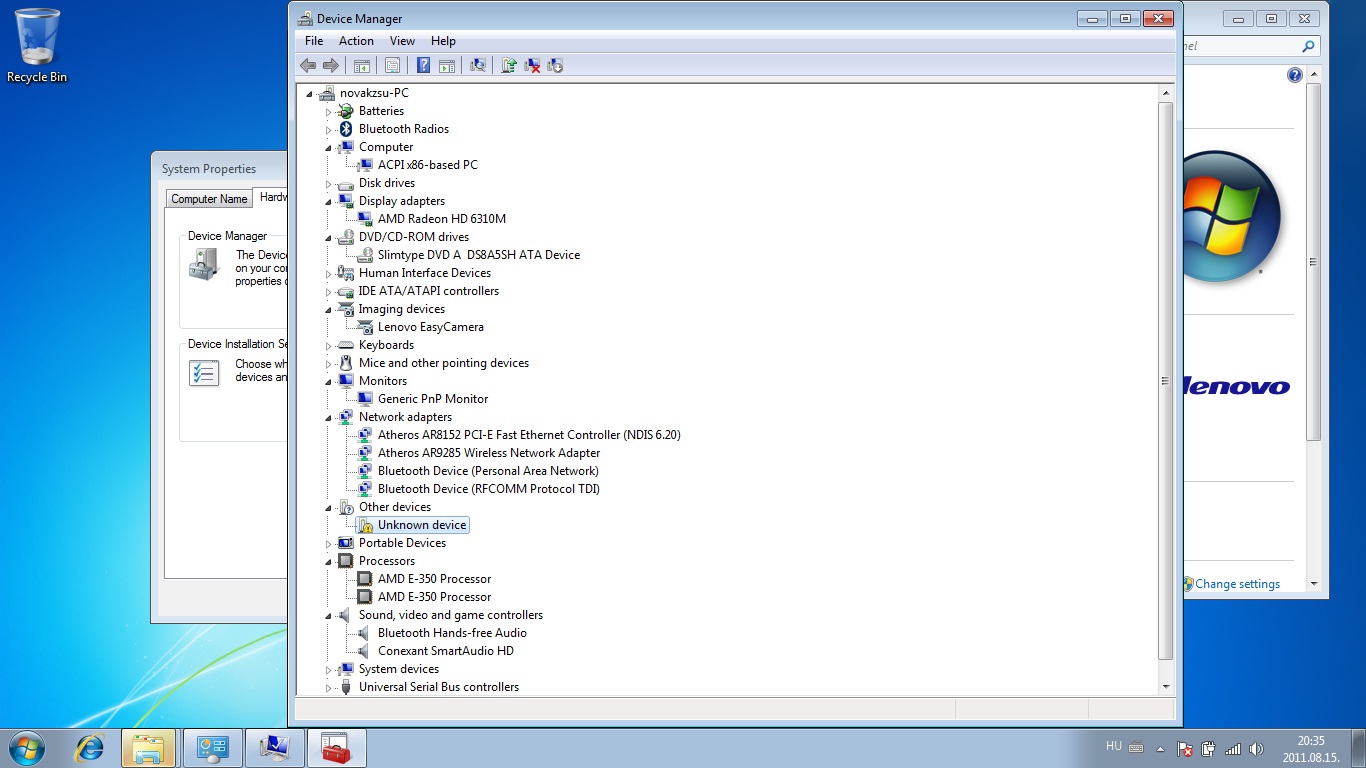Open Properties from the toolbar icon

point(392,66)
